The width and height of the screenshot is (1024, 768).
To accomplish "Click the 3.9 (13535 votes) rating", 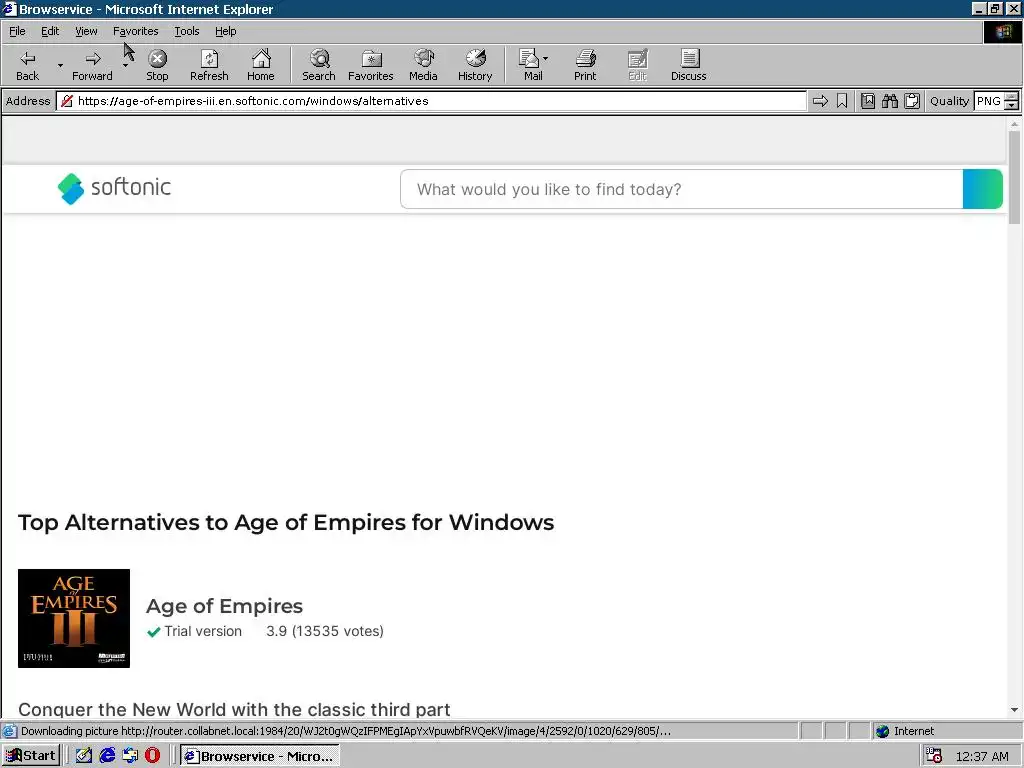I will pyautogui.click(x=325, y=631).
